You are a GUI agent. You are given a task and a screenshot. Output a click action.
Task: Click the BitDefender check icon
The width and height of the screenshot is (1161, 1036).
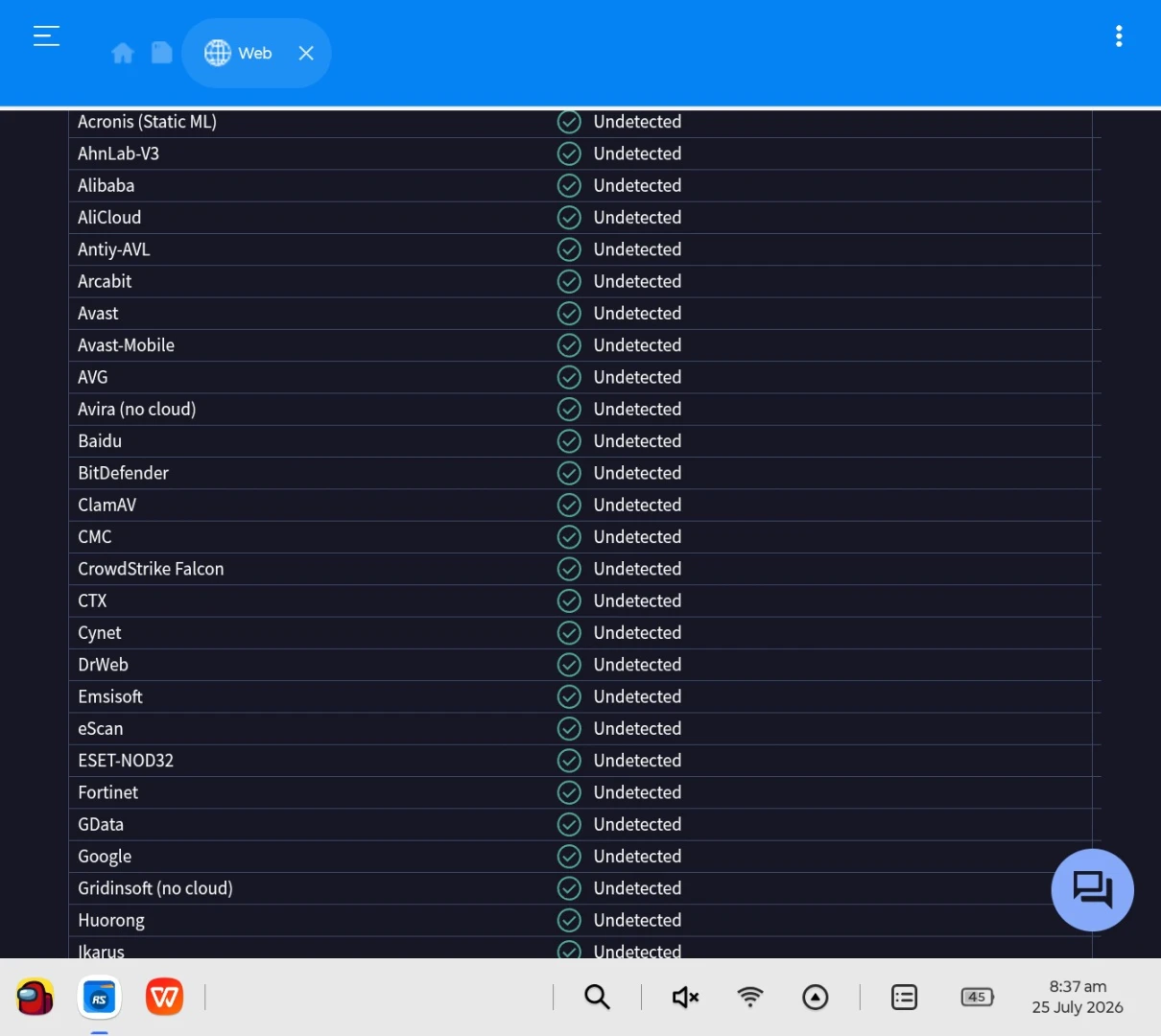coord(569,473)
